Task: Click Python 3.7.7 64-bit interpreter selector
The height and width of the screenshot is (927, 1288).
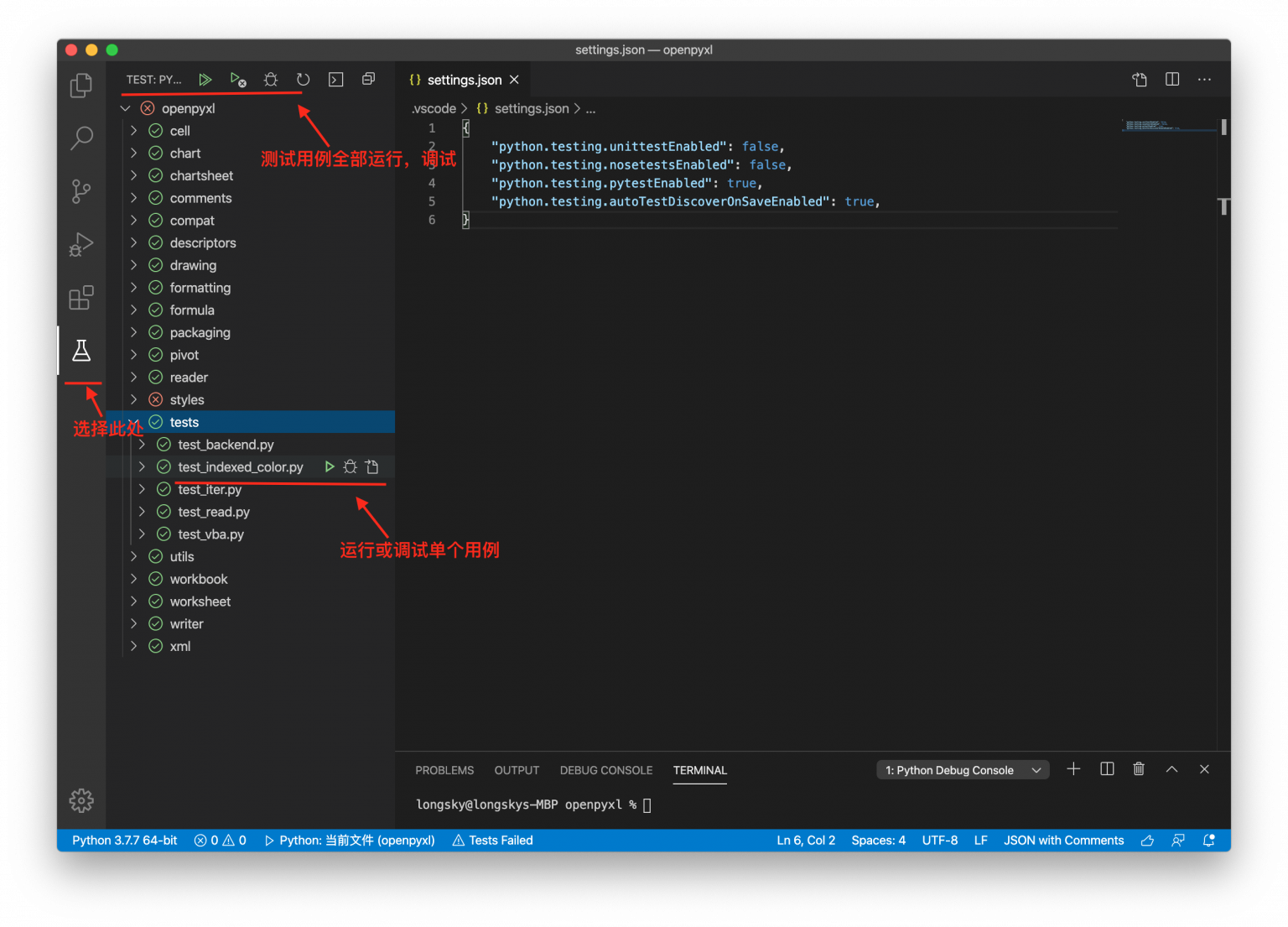Action: click(x=124, y=841)
